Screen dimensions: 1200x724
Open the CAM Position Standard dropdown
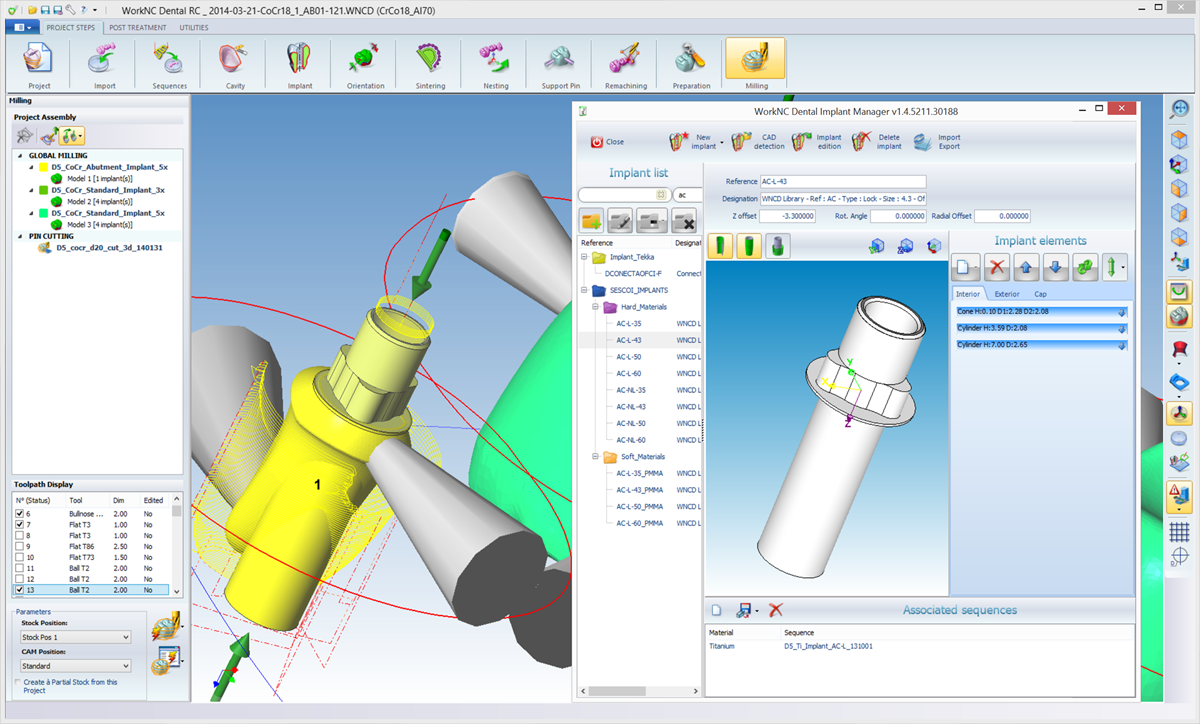[x=76, y=666]
